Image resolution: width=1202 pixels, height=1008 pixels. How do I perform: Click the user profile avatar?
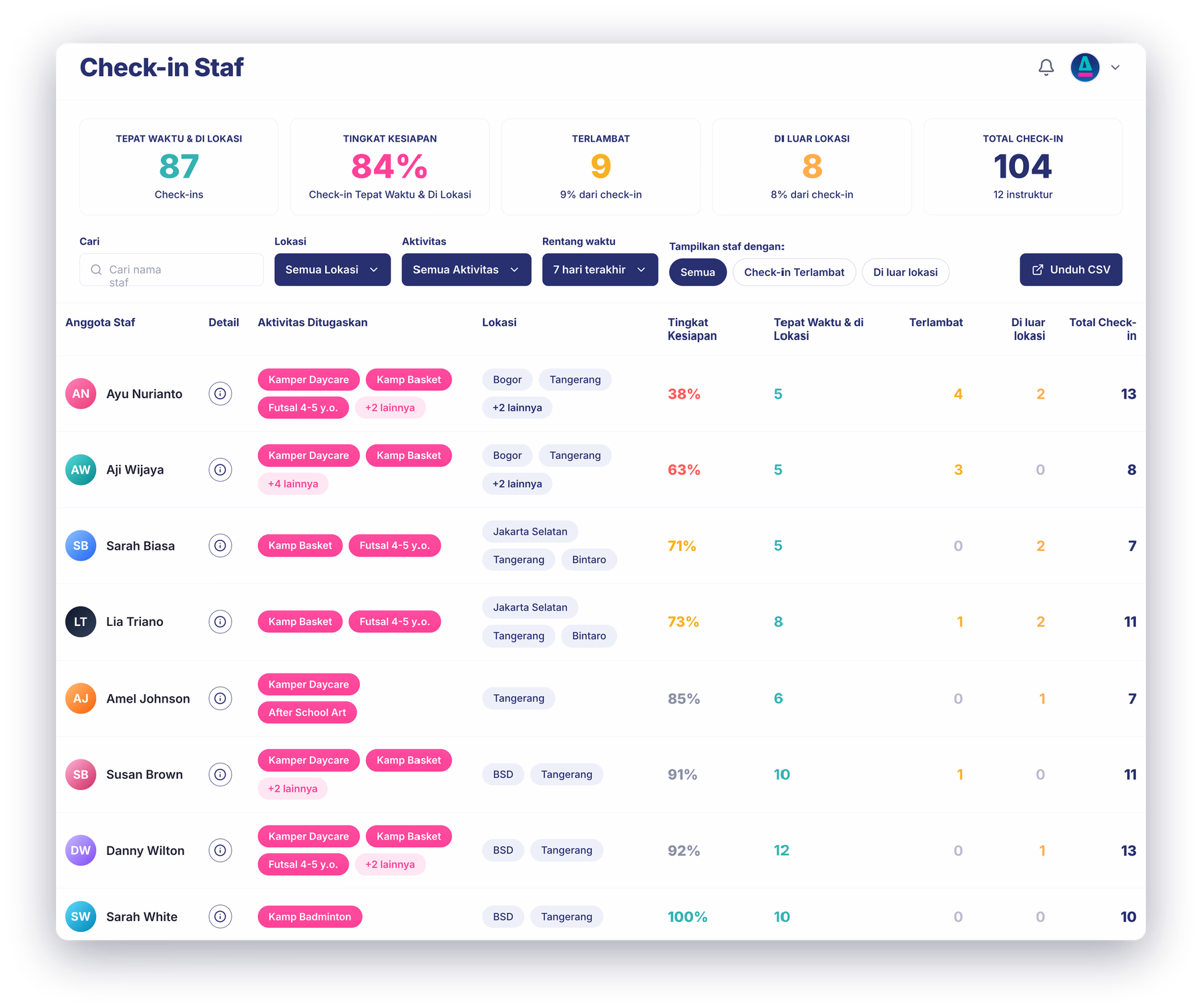click(x=1084, y=67)
